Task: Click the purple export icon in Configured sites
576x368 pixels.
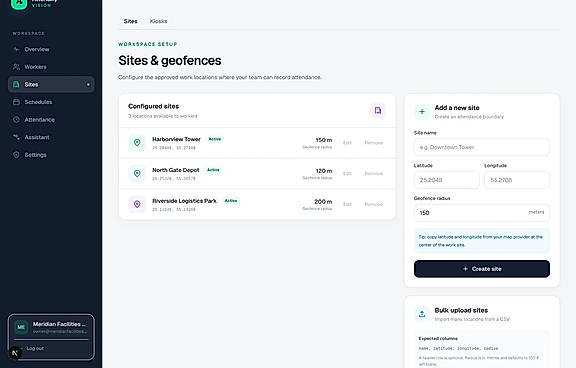Action: 378,111
